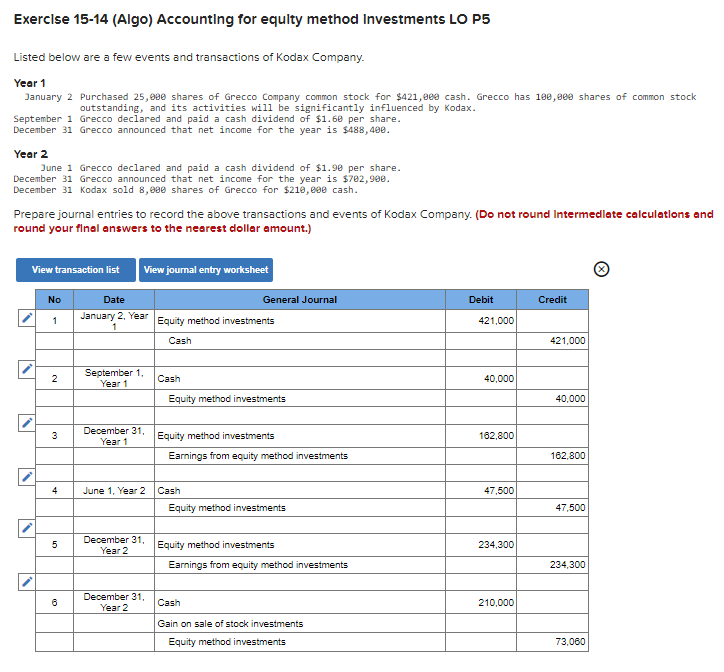This screenshot has height=672, width=724.
Task: Click entry number 6 cell
Action: tap(54, 602)
